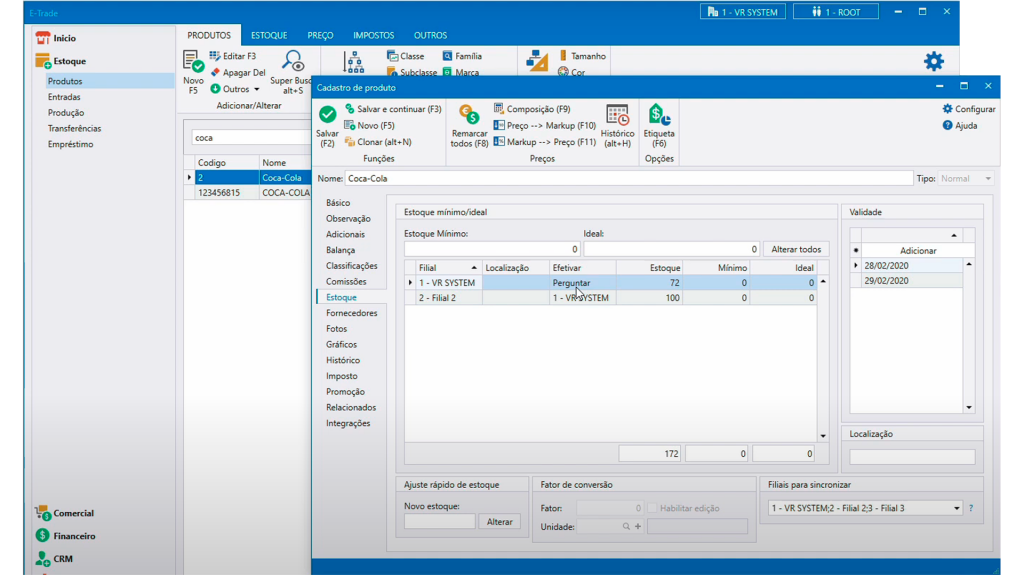Select Fornecedores in the side list
The image size is (1024, 576).
coord(351,313)
